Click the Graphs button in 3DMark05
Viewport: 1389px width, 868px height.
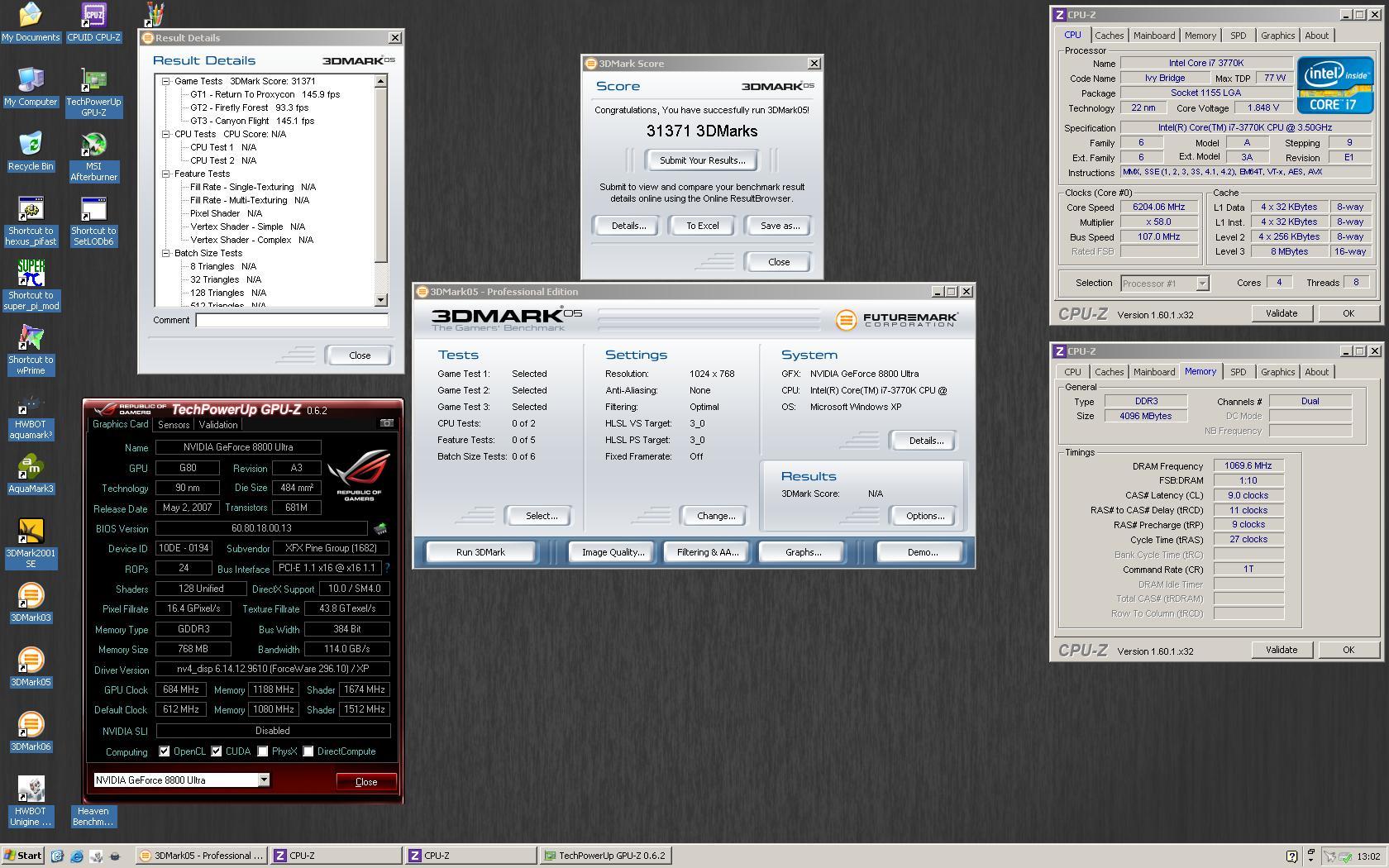pos(803,552)
